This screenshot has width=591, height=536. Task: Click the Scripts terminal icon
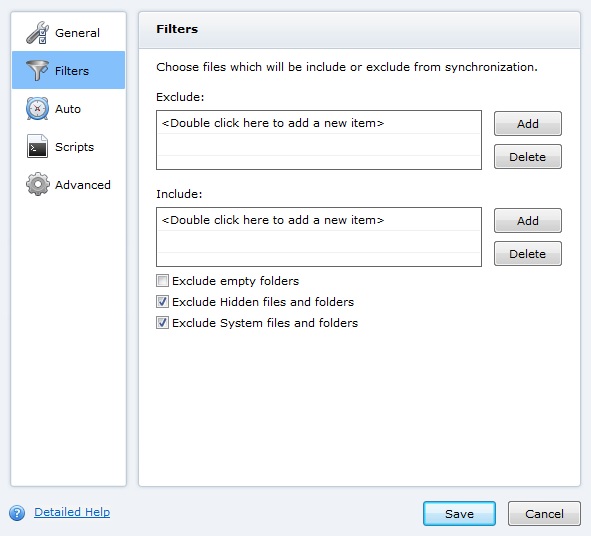(x=37, y=146)
